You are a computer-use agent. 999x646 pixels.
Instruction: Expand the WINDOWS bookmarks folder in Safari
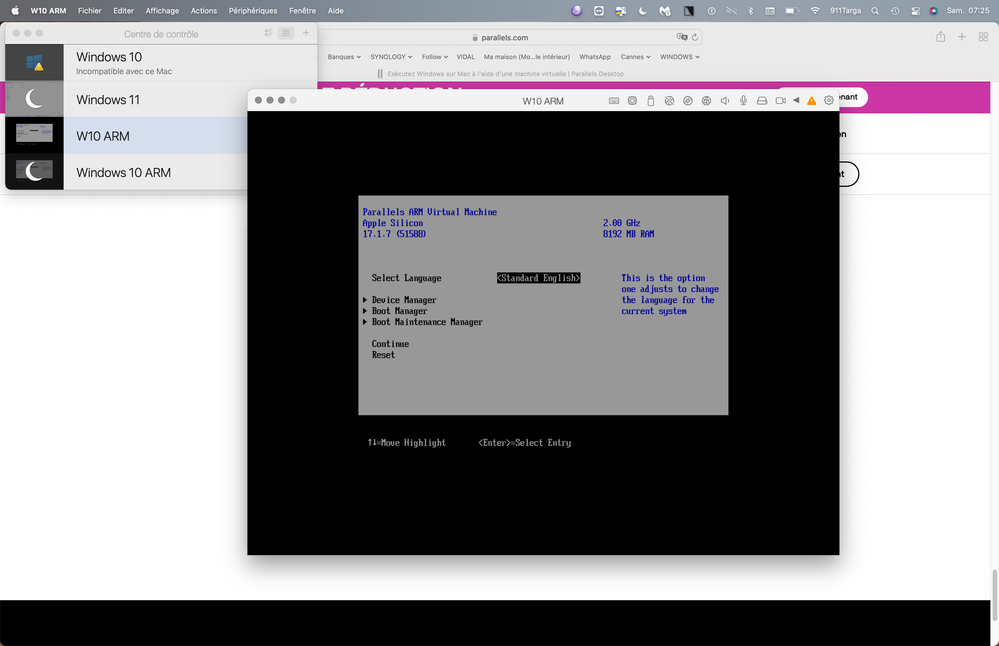click(680, 57)
